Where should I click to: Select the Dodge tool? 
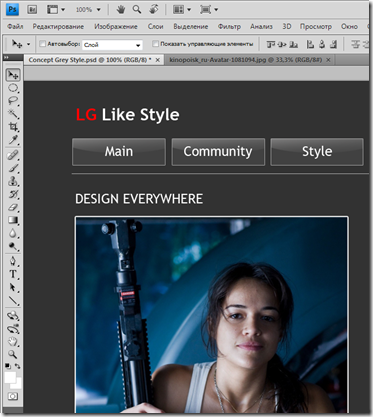(13, 246)
